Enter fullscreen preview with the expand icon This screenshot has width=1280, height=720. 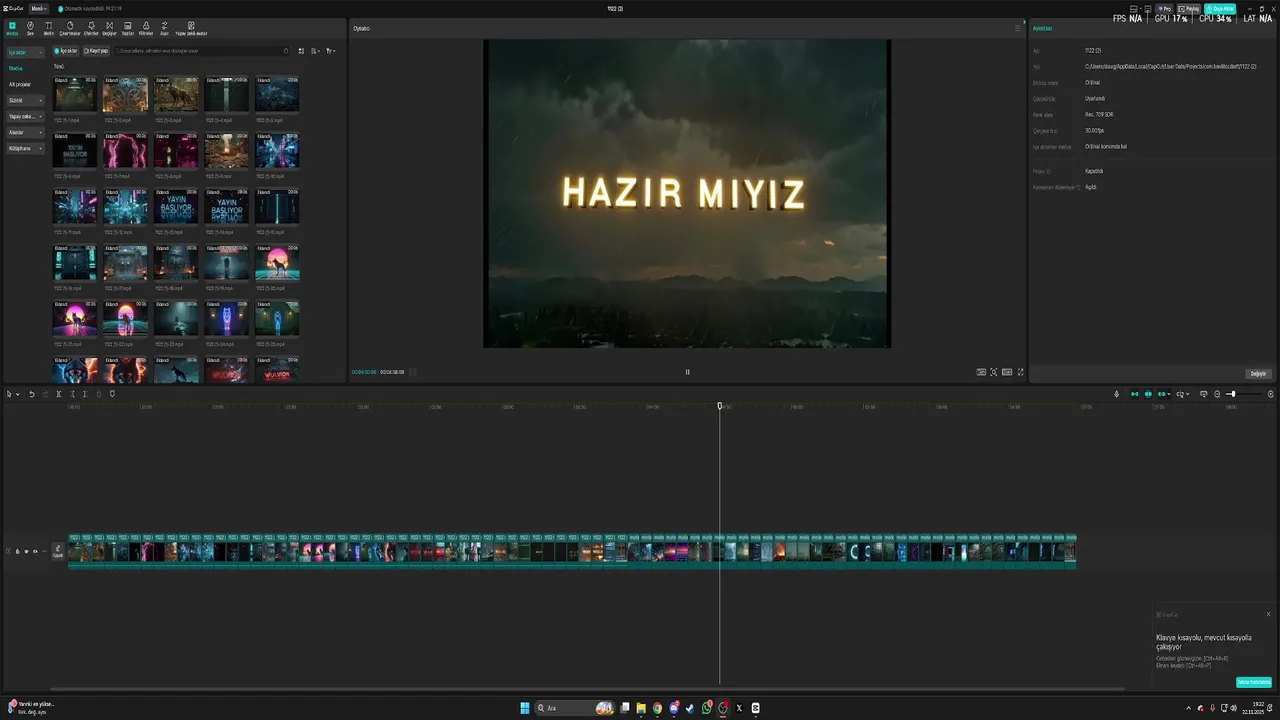tap(1020, 372)
